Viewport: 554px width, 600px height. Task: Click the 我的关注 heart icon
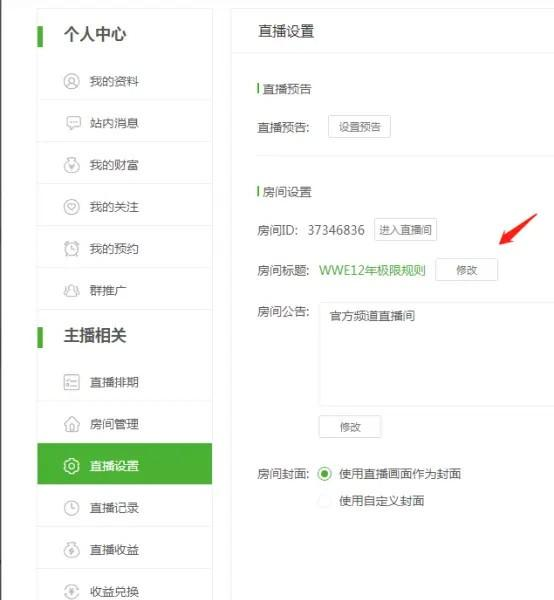(x=72, y=207)
